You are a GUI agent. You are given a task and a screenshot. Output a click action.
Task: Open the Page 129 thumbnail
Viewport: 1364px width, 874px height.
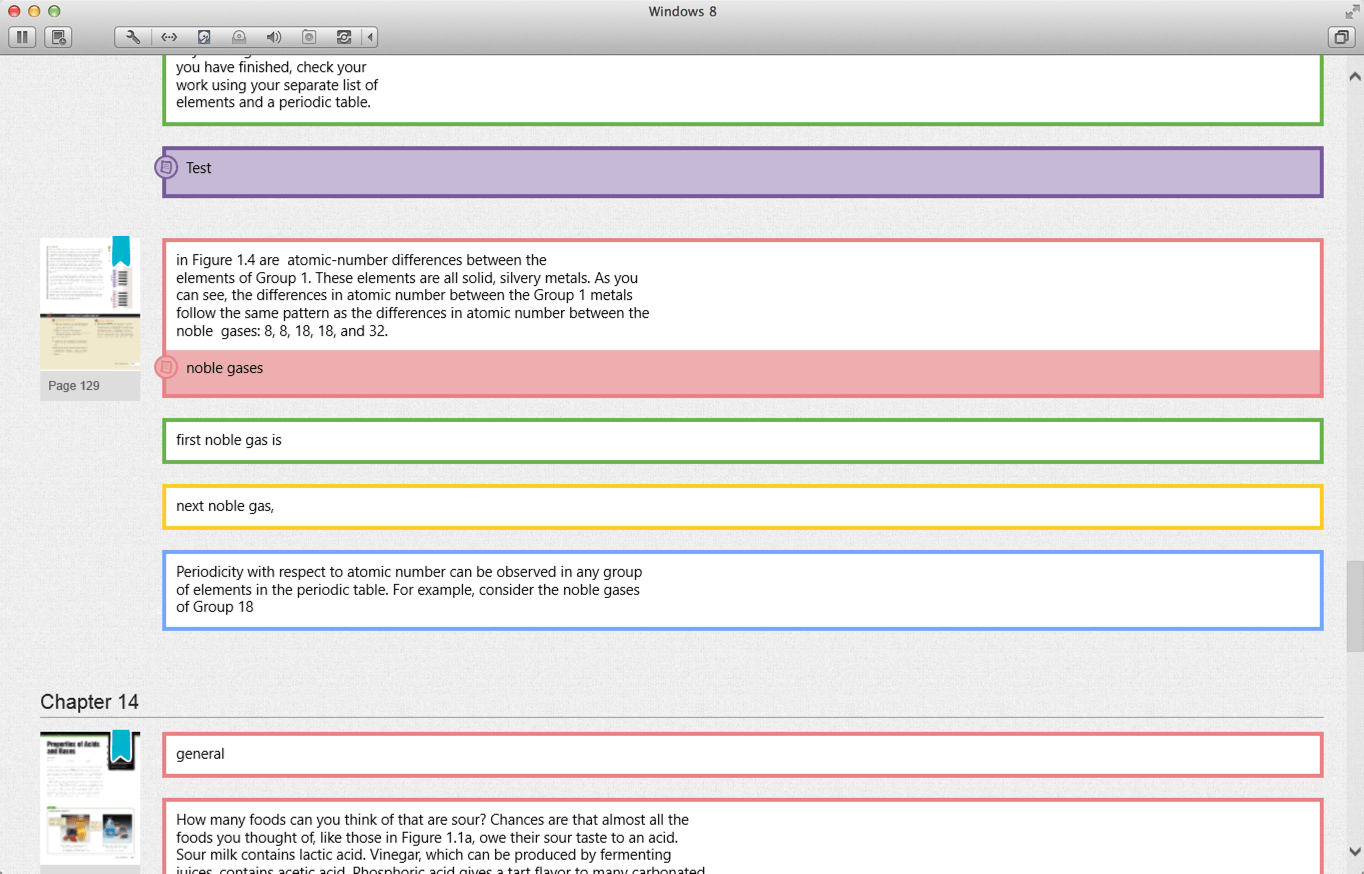pyautogui.click(x=90, y=304)
